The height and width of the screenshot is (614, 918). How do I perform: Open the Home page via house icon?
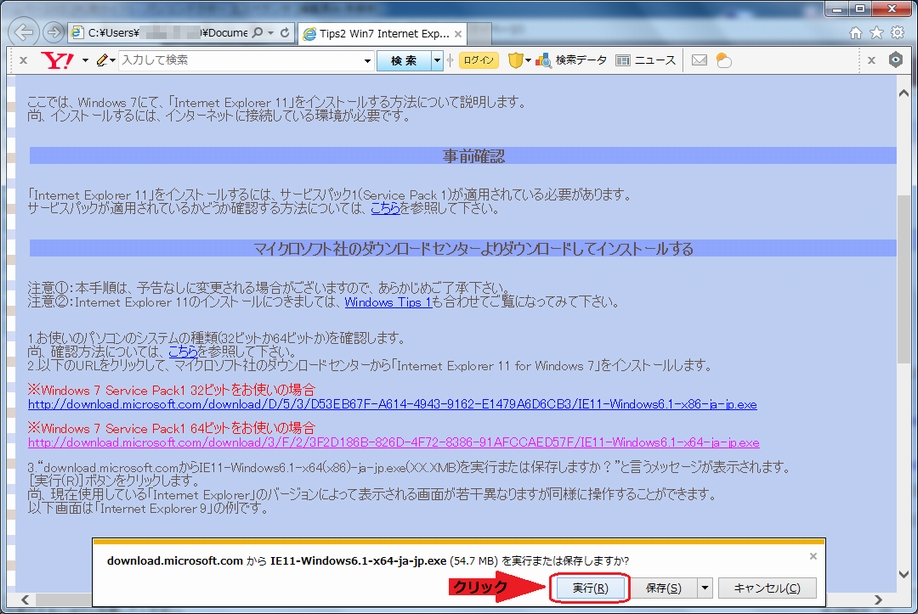pos(856,33)
